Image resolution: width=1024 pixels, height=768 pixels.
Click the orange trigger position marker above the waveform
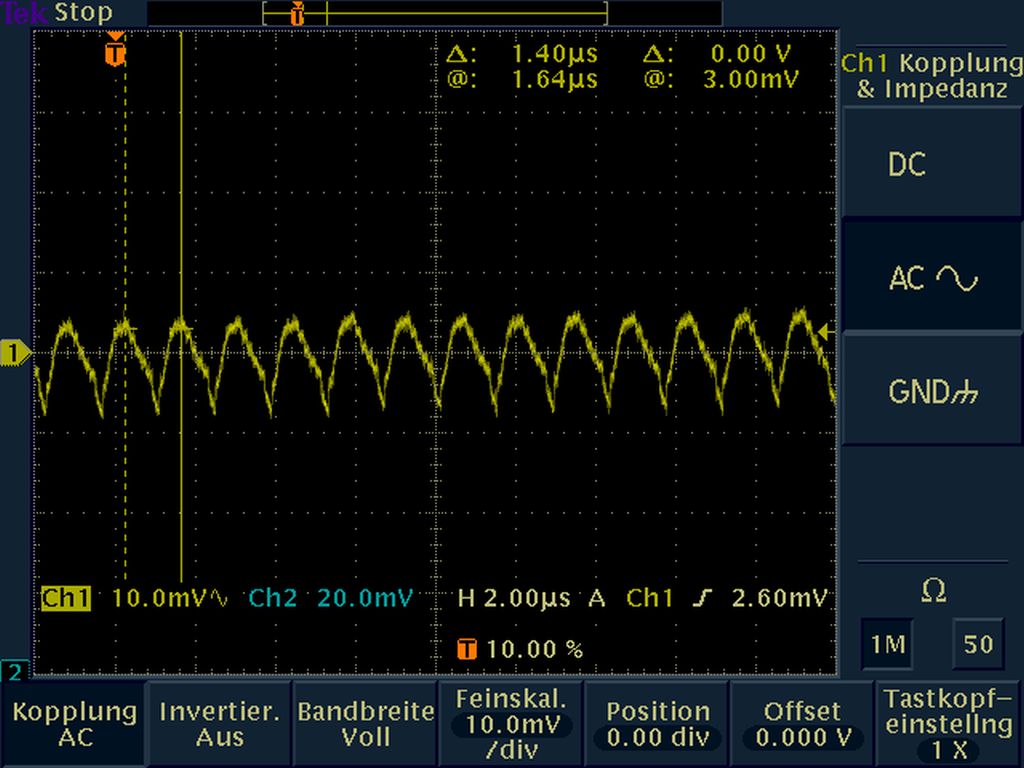pos(117,50)
